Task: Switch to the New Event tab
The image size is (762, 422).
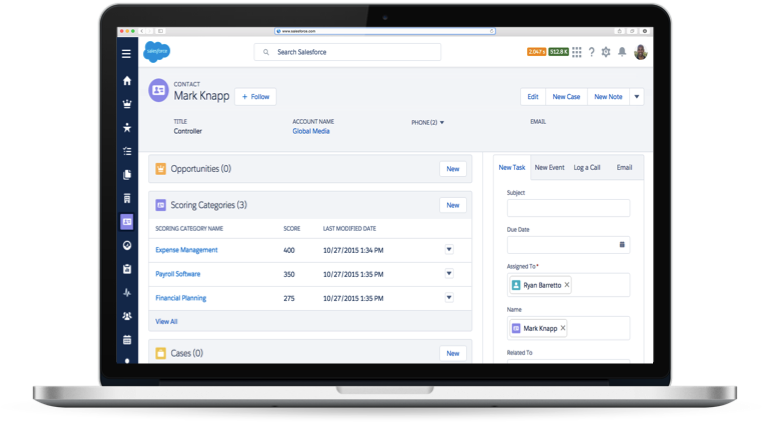Action: tap(550, 167)
